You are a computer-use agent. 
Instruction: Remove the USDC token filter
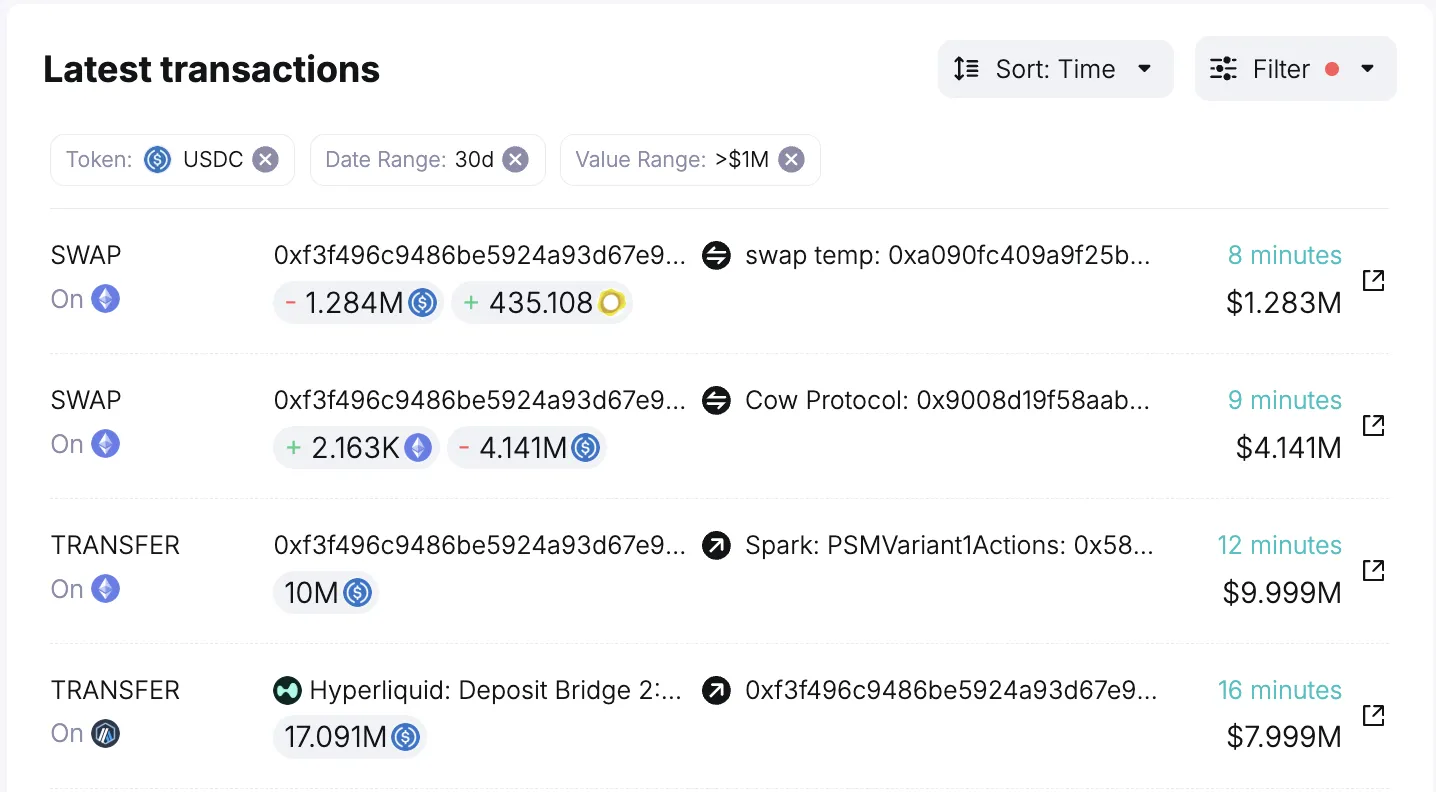click(265, 160)
